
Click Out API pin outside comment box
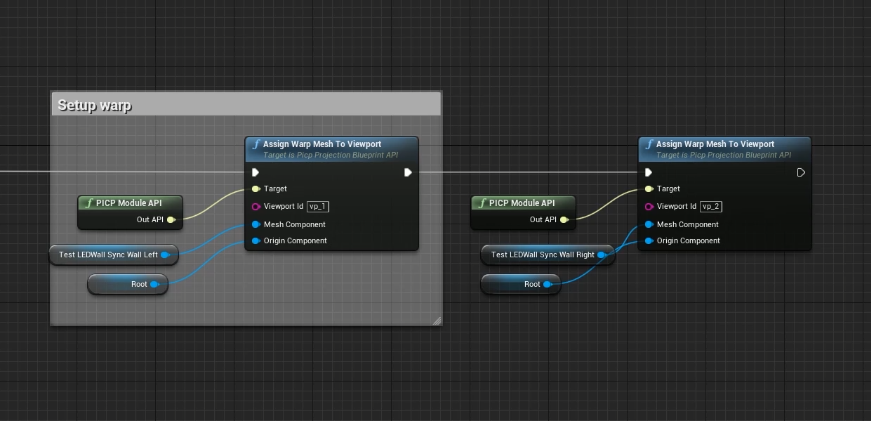[564, 219]
